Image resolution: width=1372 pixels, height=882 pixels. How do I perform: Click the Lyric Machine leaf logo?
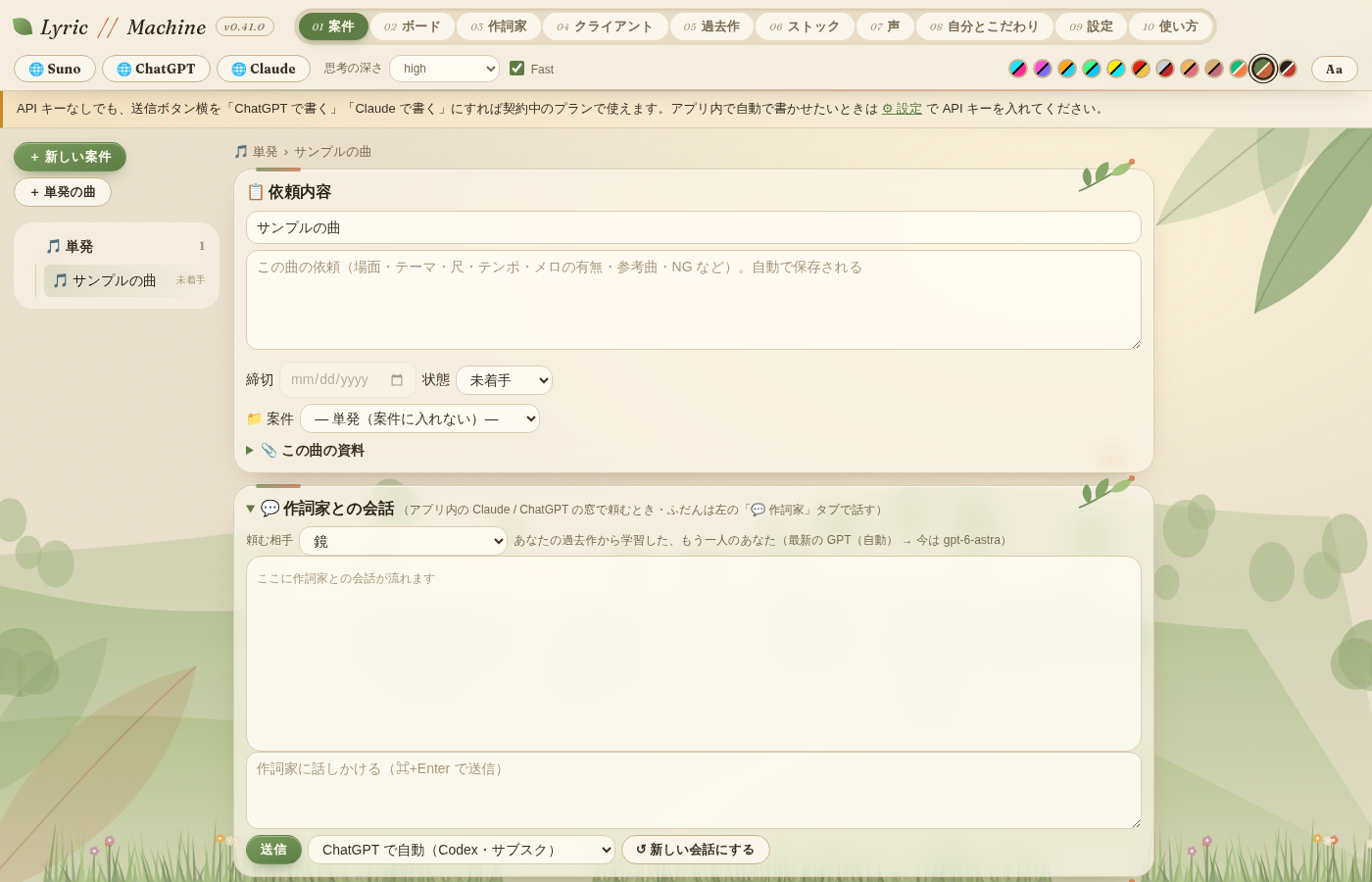click(x=23, y=26)
